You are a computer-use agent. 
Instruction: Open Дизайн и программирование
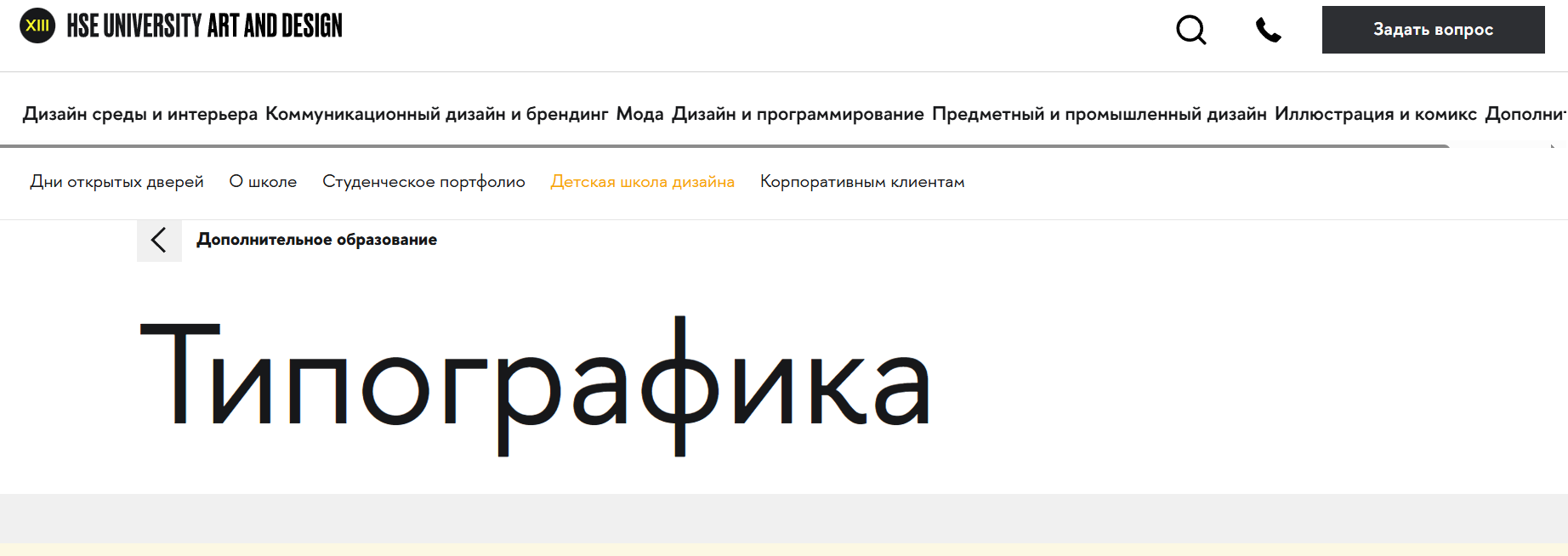click(797, 114)
